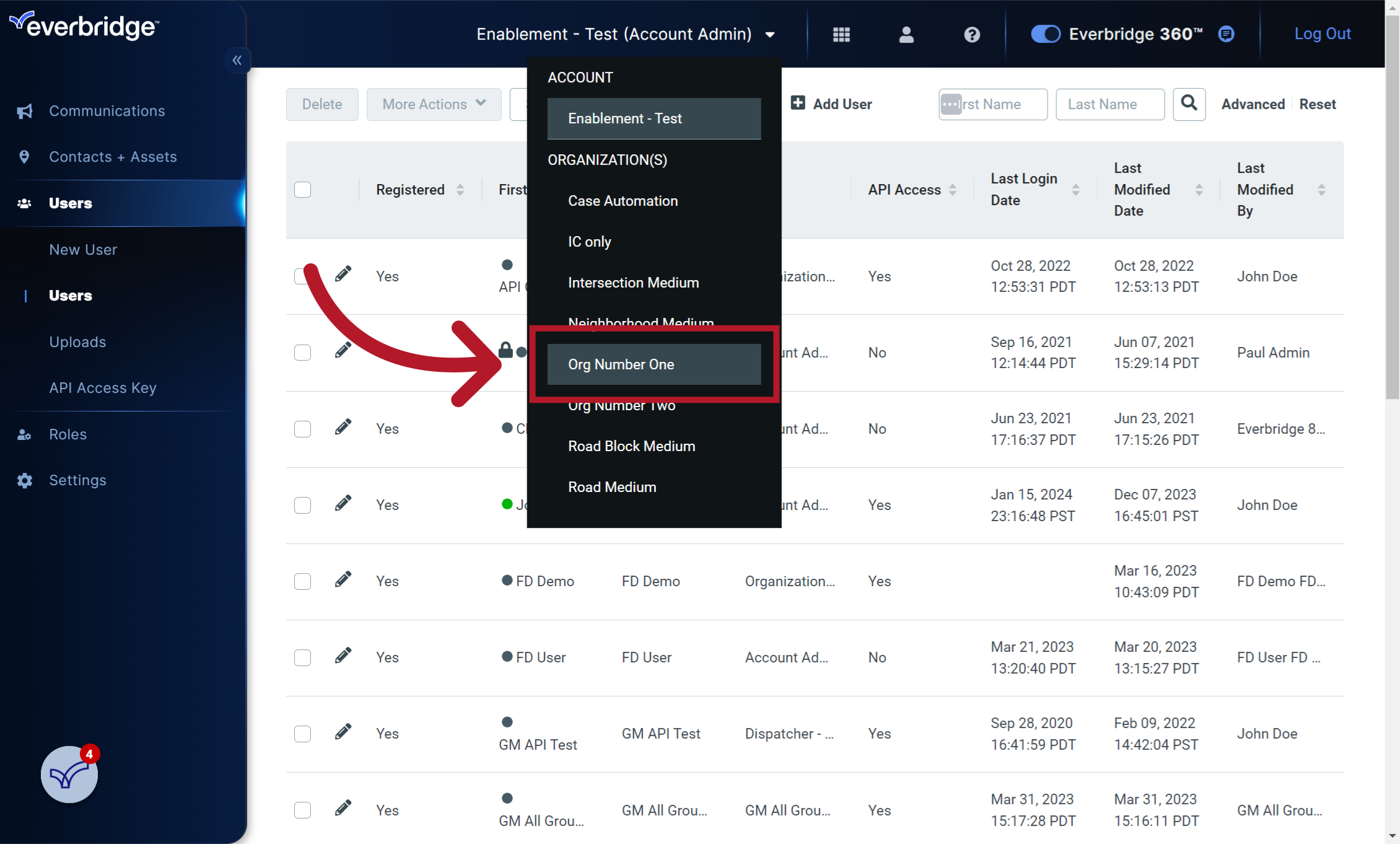Click the Communications megaphone icon
This screenshot has width=1400, height=844.
(x=25, y=111)
